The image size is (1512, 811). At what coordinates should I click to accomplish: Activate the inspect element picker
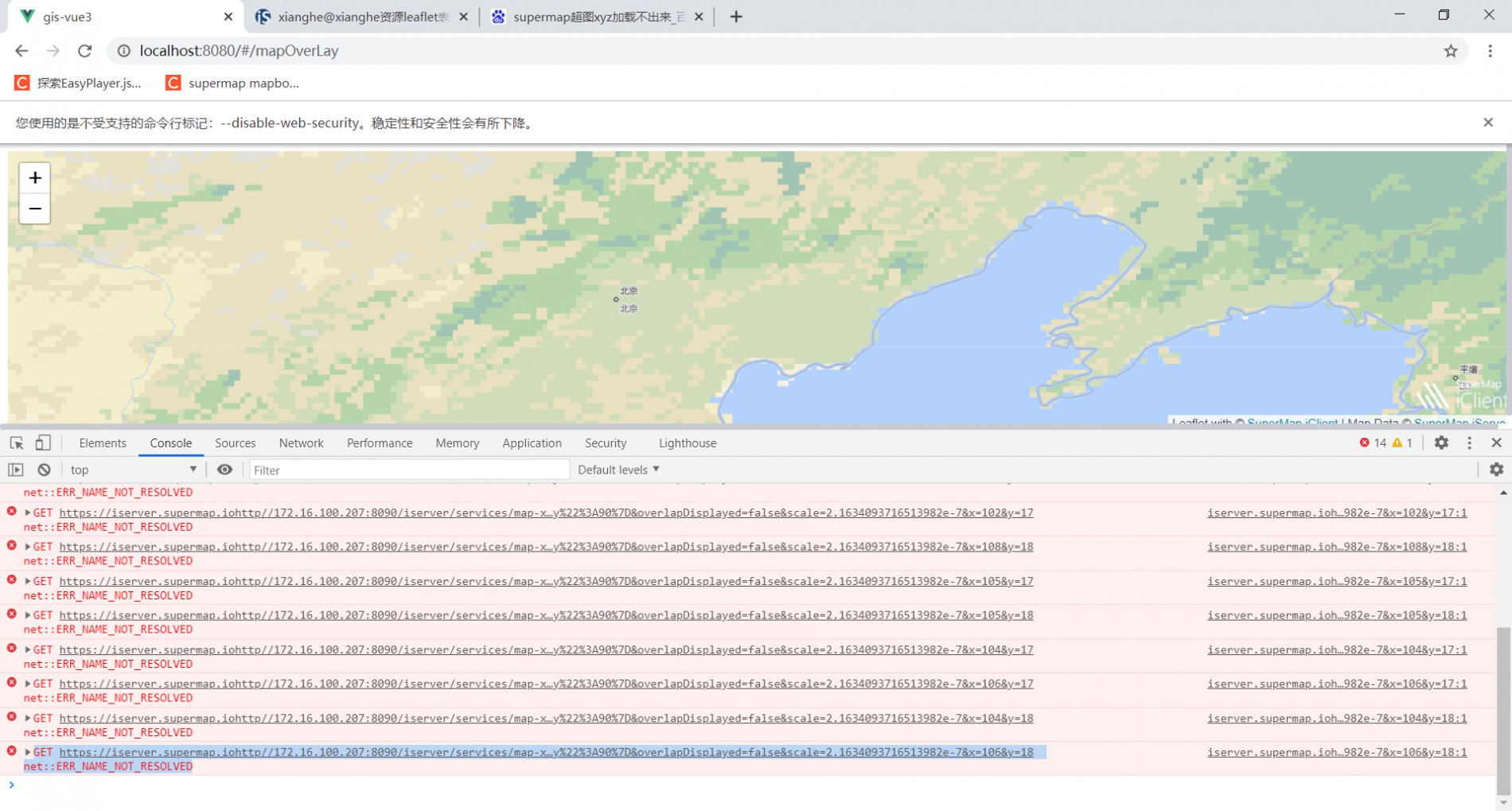coord(17,443)
